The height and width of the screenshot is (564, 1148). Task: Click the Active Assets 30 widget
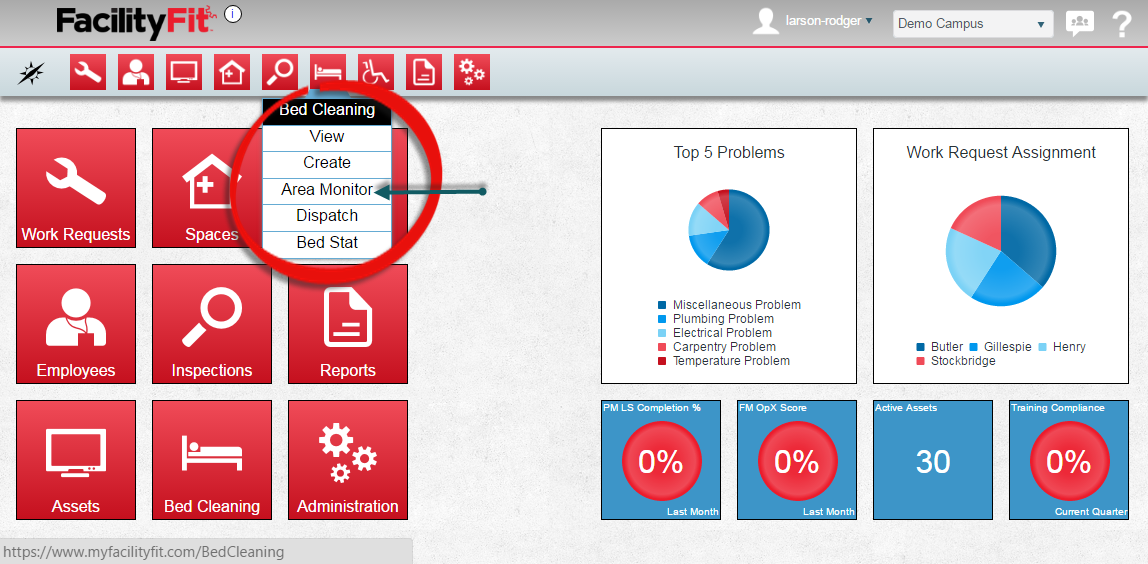tap(932, 460)
